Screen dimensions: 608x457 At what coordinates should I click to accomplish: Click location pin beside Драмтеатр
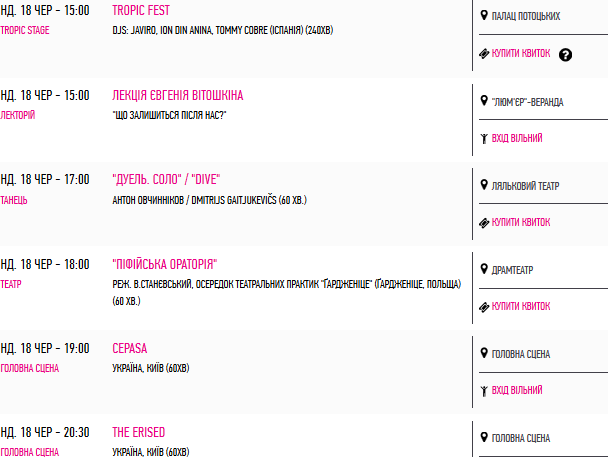tap(484, 269)
